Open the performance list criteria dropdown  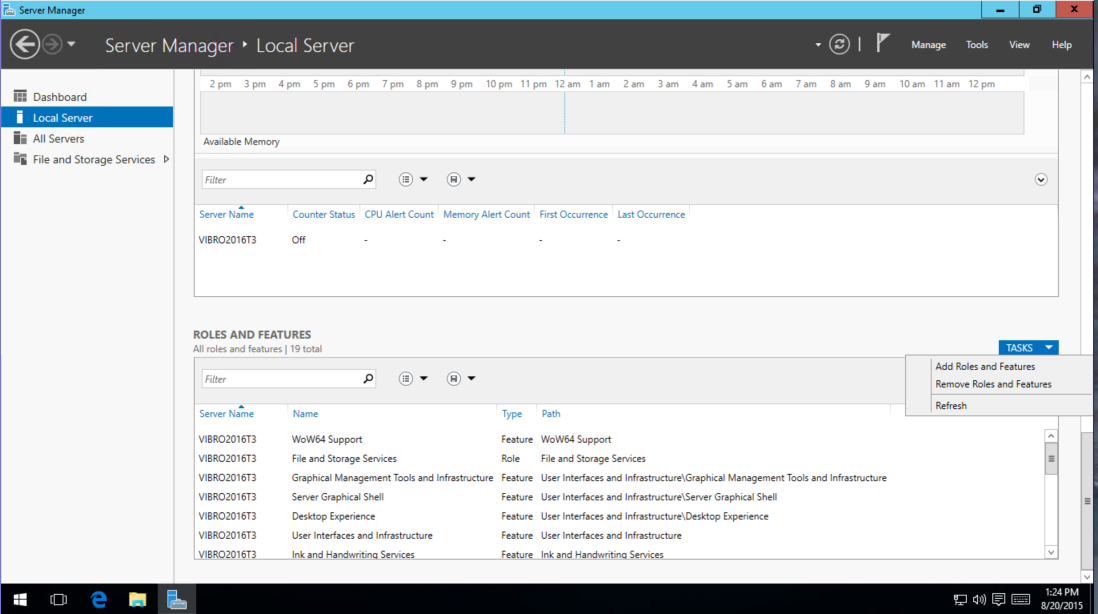[x=413, y=179]
